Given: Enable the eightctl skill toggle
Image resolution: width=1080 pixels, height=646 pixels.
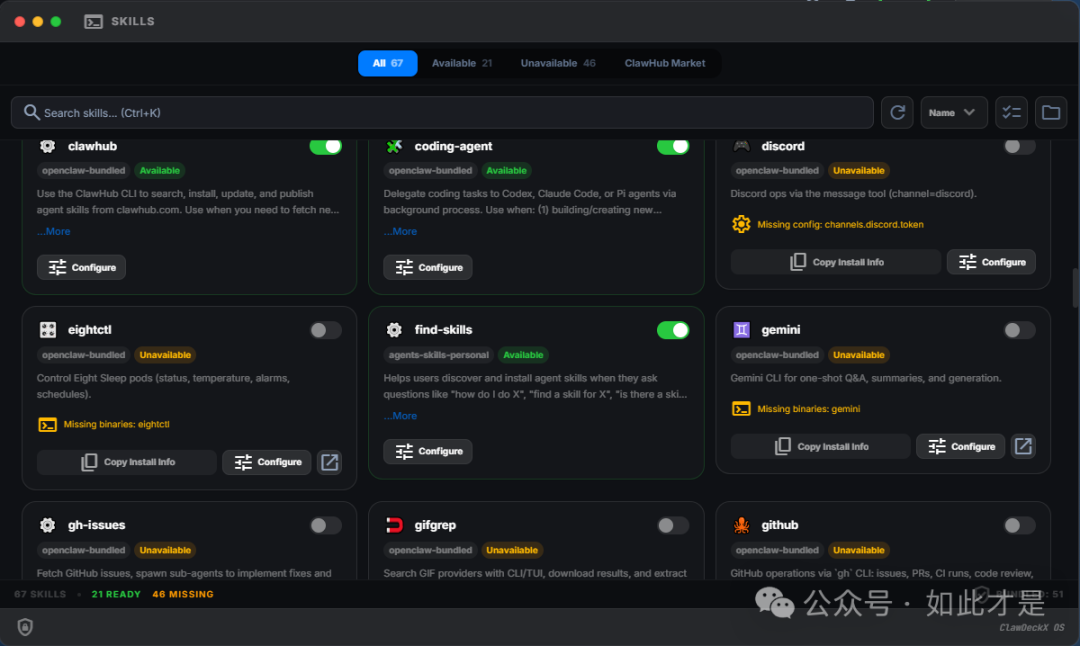Looking at the screenshot, I should pyautogui.click(x=326, y=330).
